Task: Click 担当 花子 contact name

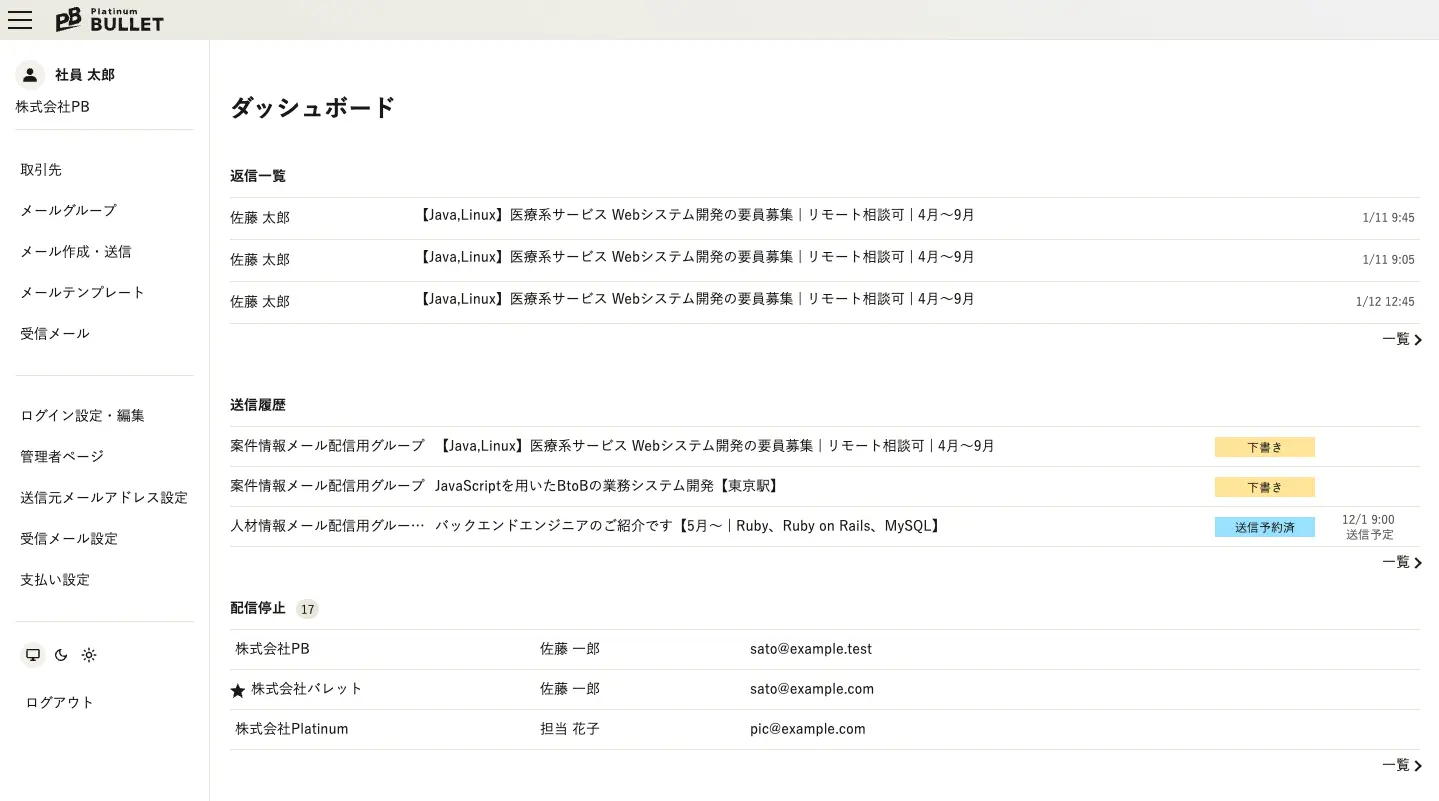Action: (570, 729)
